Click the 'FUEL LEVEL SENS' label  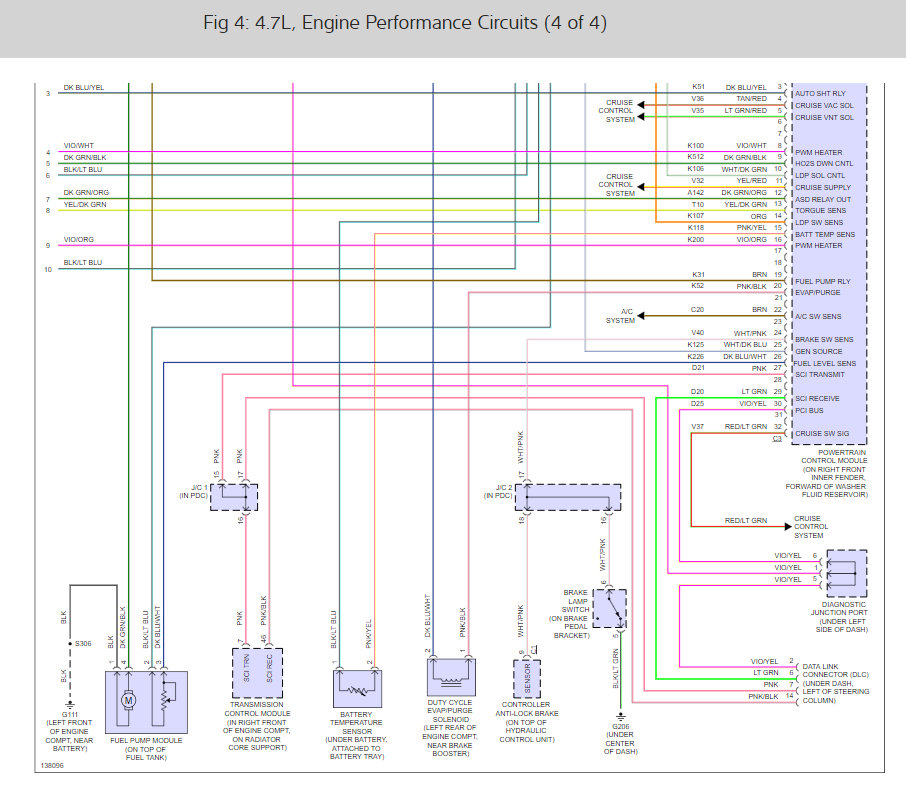point(825,363)
